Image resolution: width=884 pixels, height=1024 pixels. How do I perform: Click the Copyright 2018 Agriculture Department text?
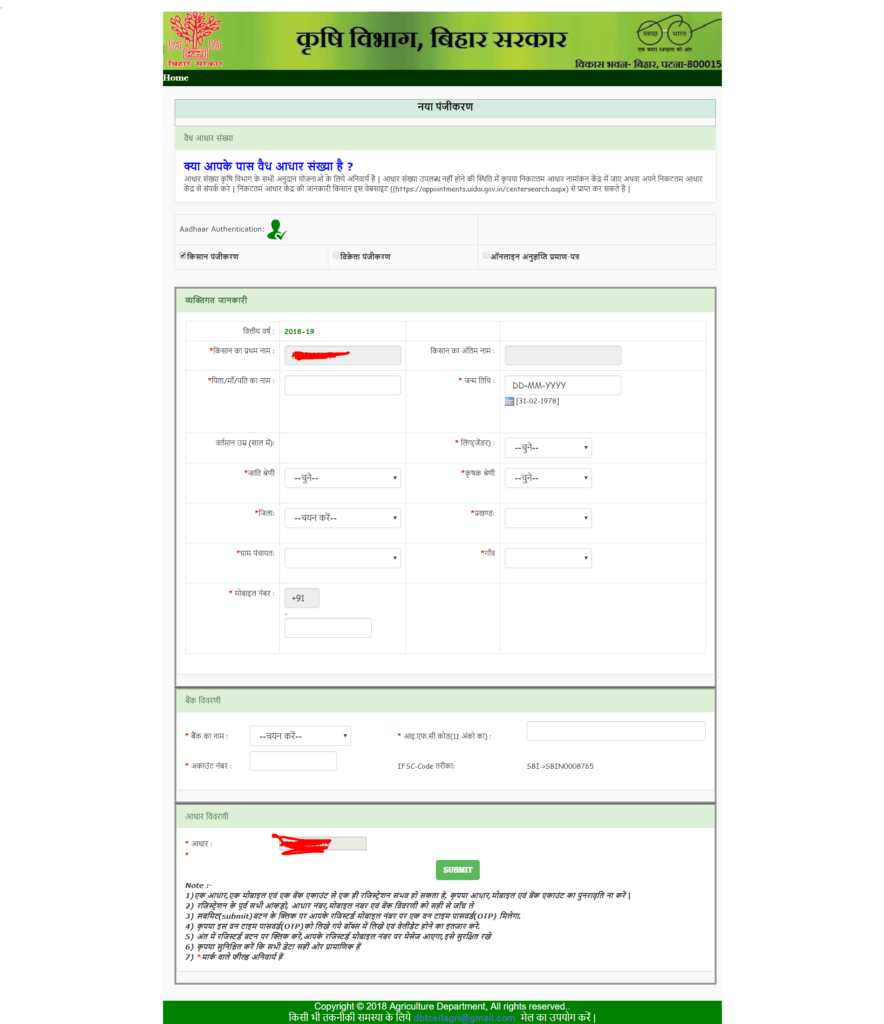point(441,1006)
